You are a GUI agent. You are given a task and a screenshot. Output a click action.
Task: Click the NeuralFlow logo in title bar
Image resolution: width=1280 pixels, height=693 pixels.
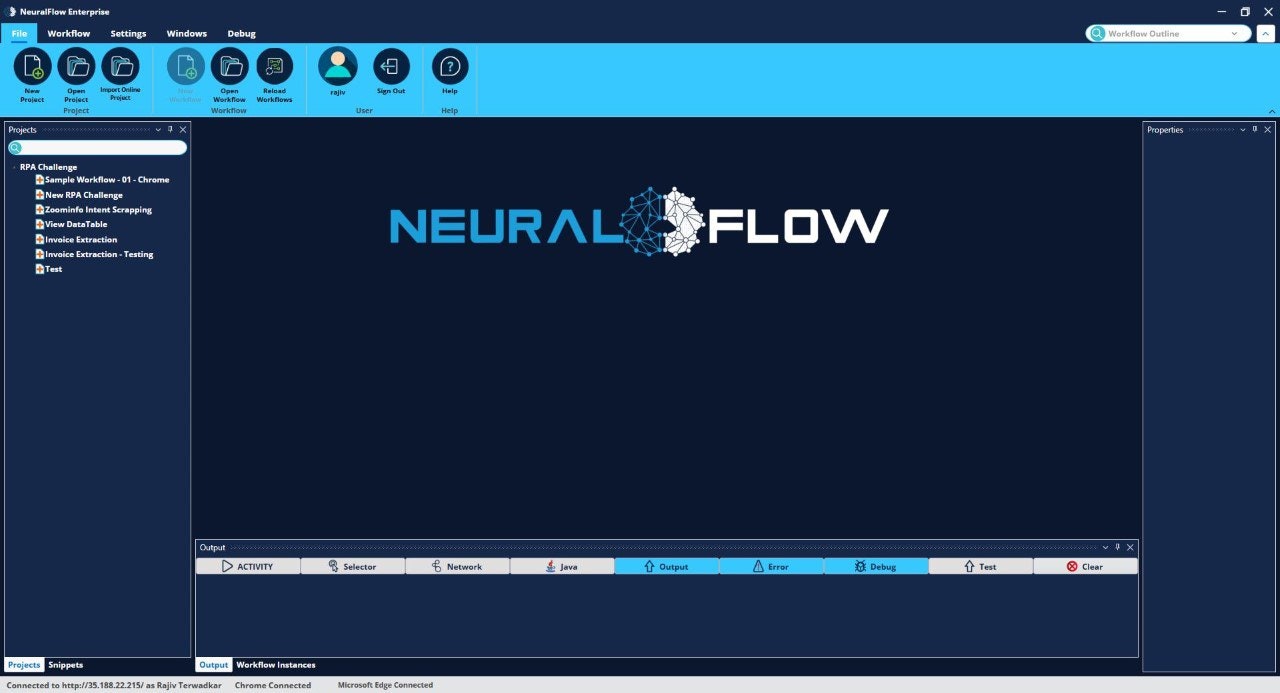pyautogui.click(x=11, y=12)
